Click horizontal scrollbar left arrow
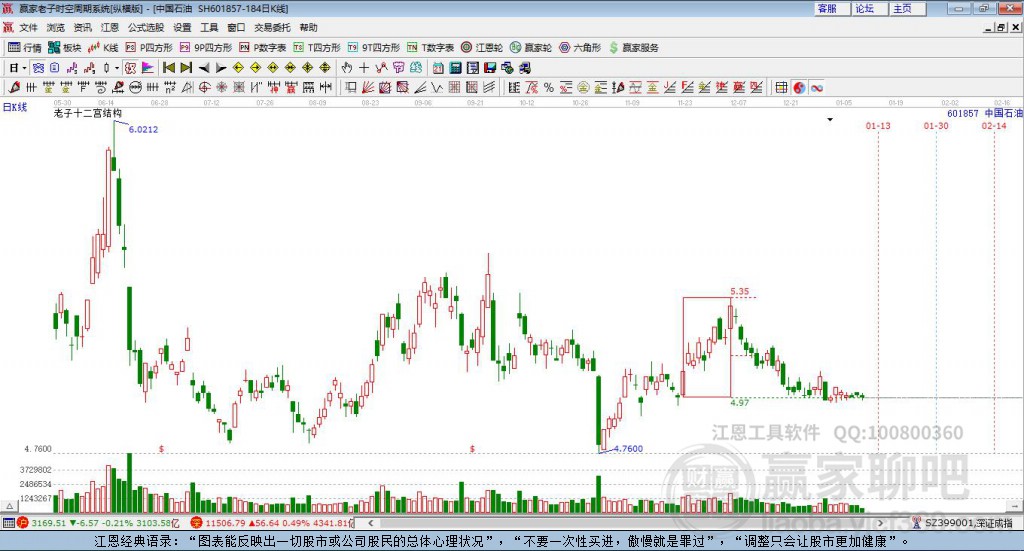1024x551 pixels. coord(370,523)
